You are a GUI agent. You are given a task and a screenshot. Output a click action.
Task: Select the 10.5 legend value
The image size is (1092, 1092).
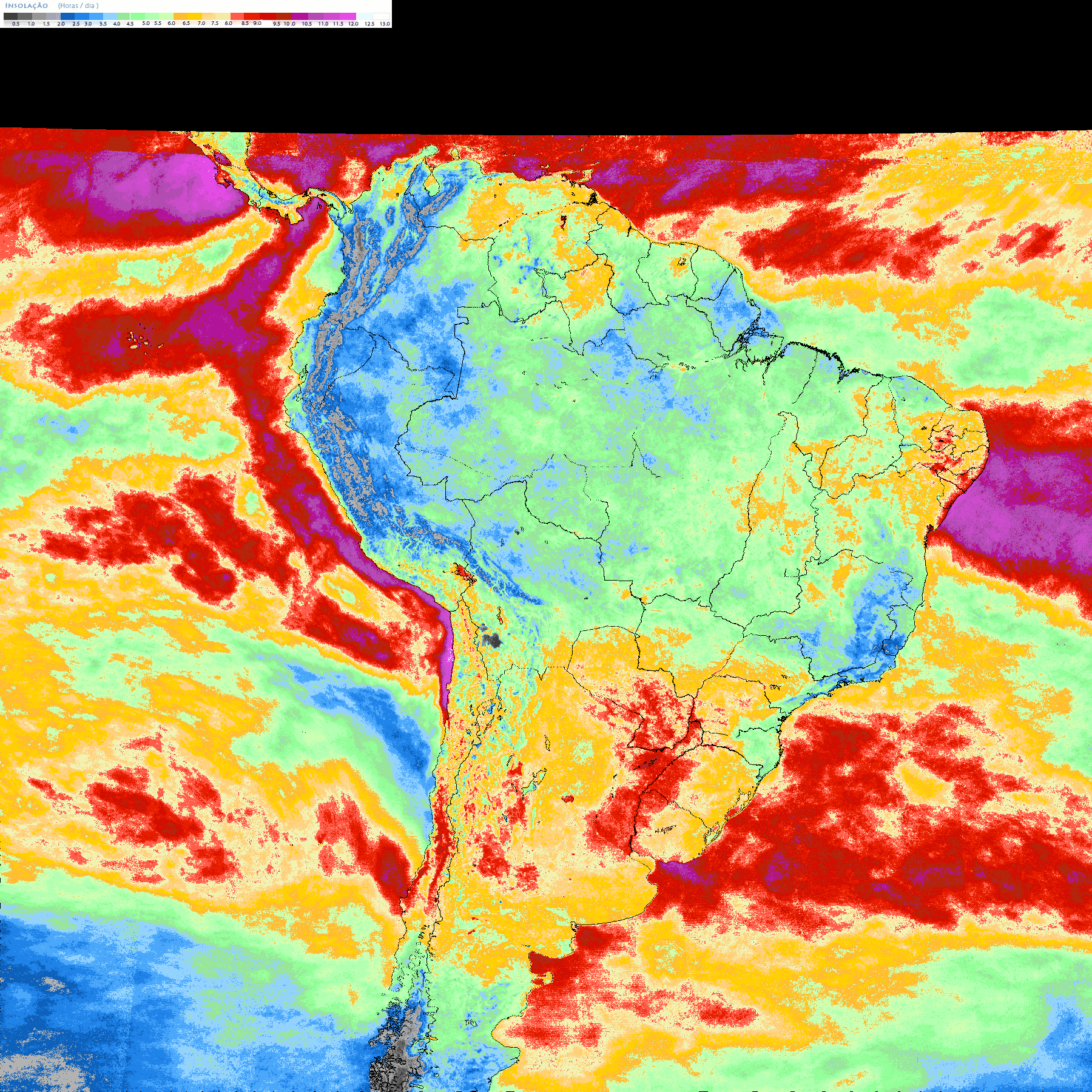307,24
